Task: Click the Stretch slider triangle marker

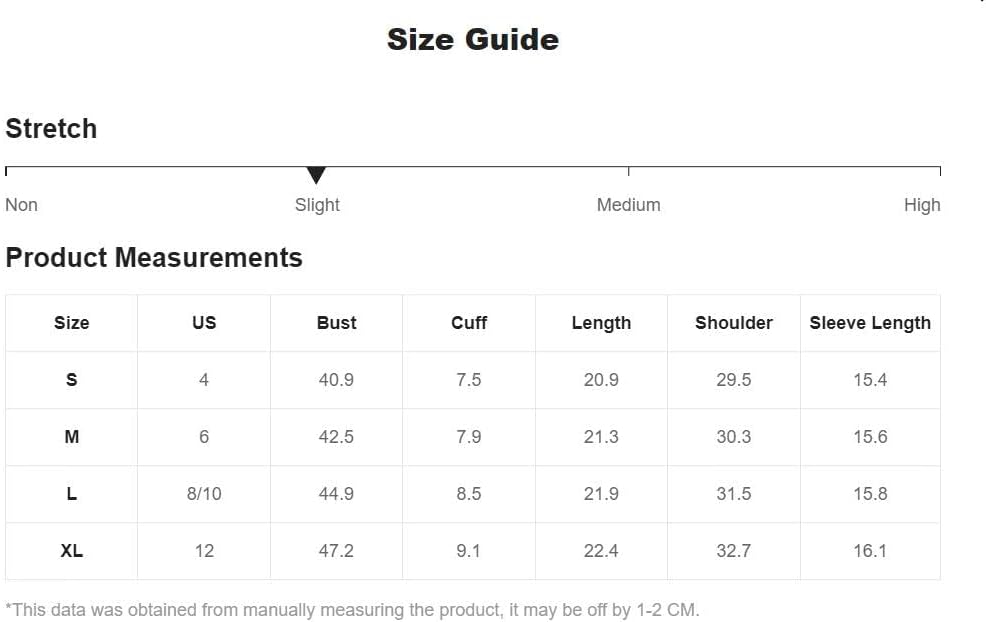Action: tap(316, 175)
